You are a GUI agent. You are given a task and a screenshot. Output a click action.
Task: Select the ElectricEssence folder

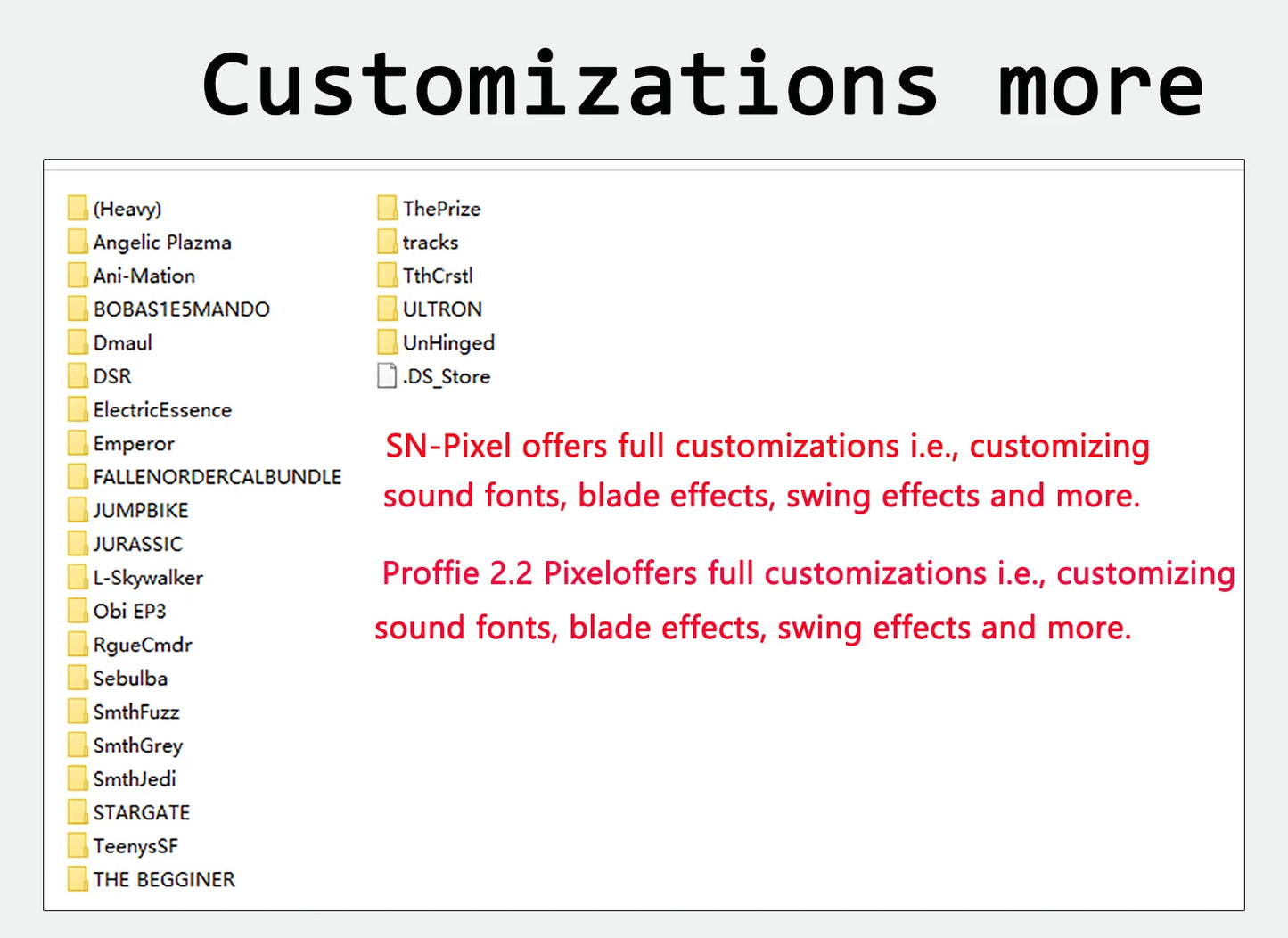150,410
